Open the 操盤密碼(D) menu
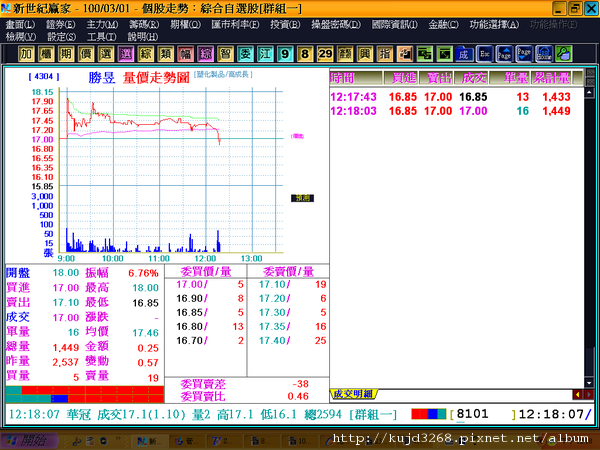 (336, 24)
